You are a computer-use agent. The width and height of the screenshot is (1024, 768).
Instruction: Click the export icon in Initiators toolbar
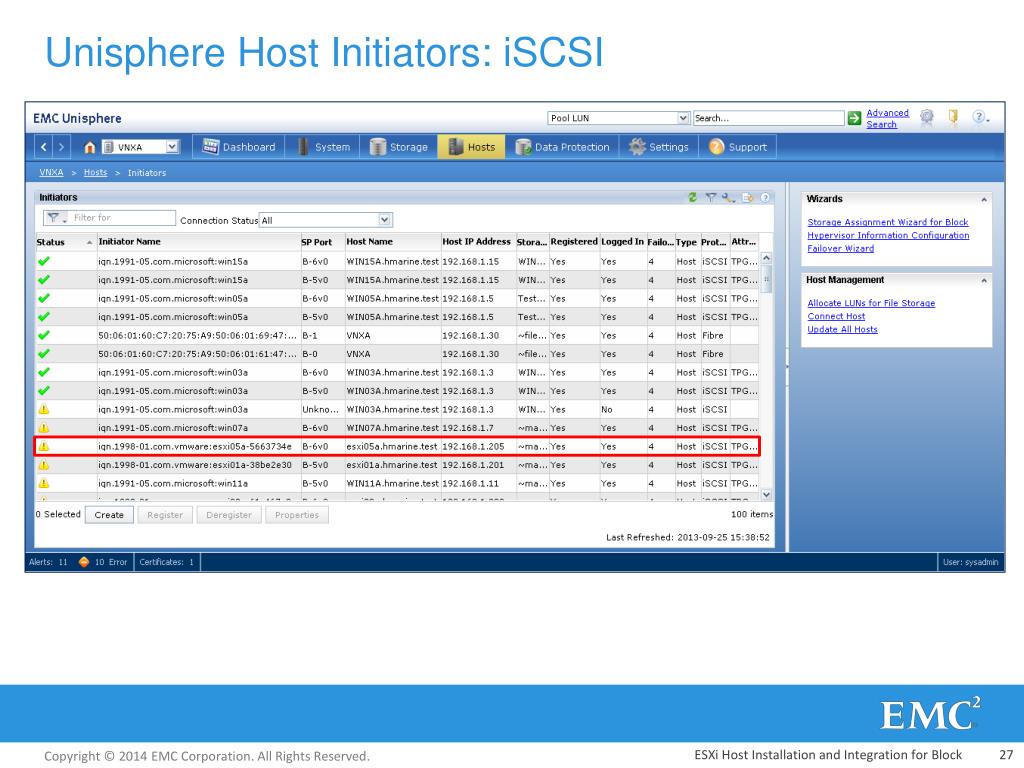747,197
